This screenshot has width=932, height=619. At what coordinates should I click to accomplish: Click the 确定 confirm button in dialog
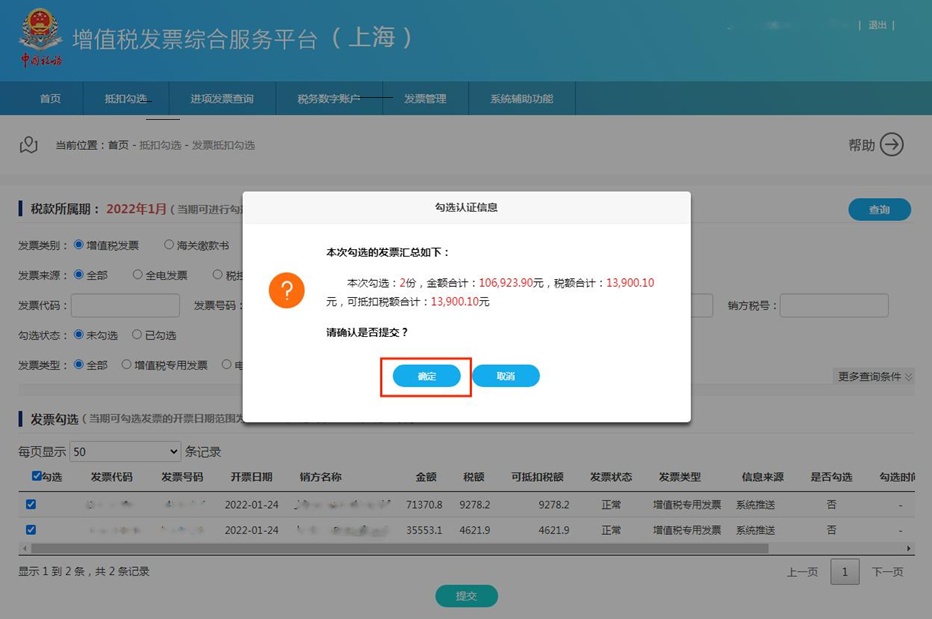pyautogui.click(x=426, y=376)
